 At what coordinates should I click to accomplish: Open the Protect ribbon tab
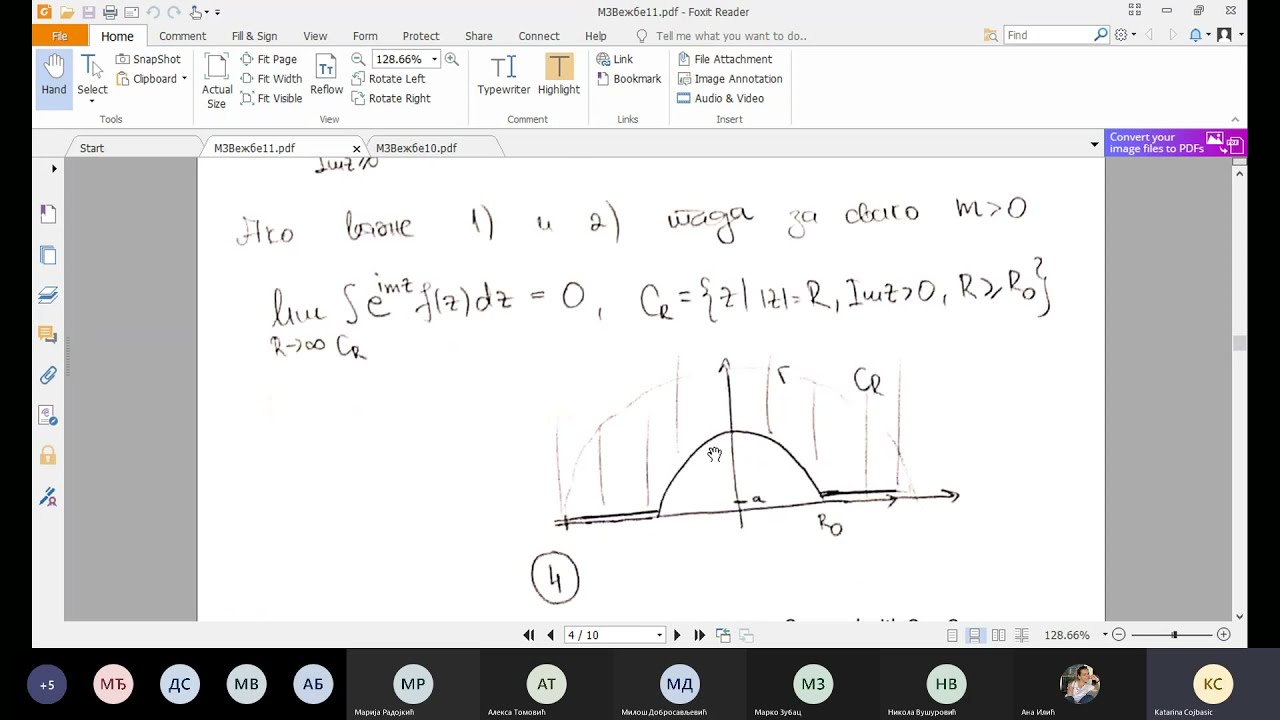click(x=421, y=36)
